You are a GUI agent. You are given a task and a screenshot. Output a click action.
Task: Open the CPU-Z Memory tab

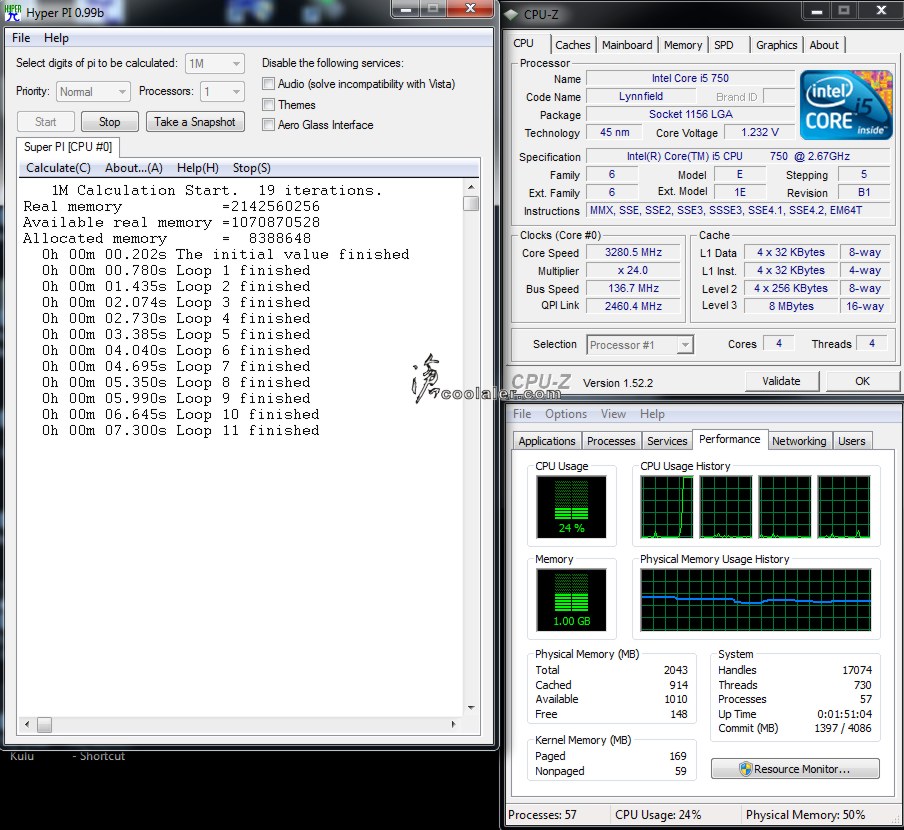coord(683,45)
